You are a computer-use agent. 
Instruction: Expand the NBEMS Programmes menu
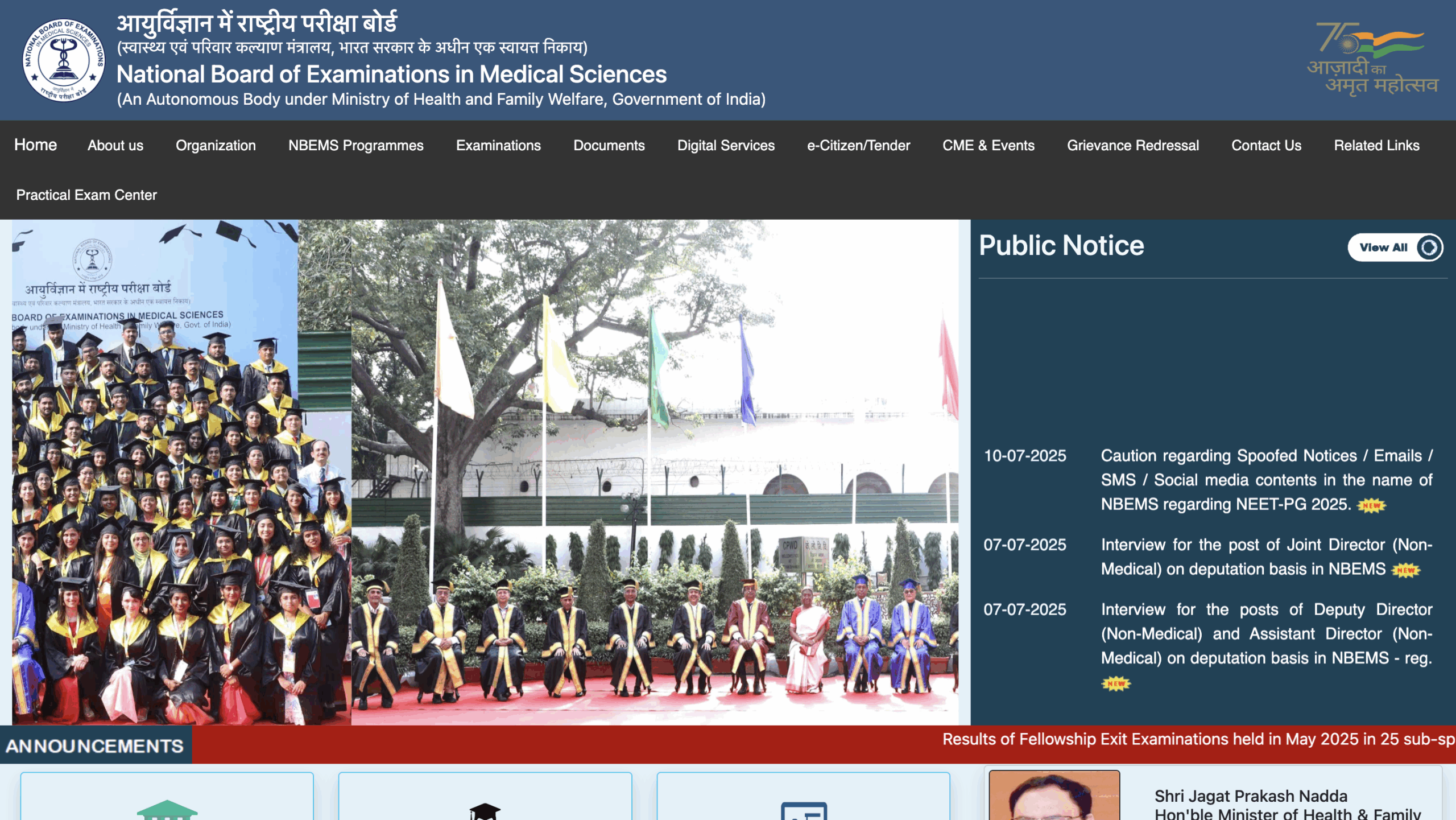[355, 146]
